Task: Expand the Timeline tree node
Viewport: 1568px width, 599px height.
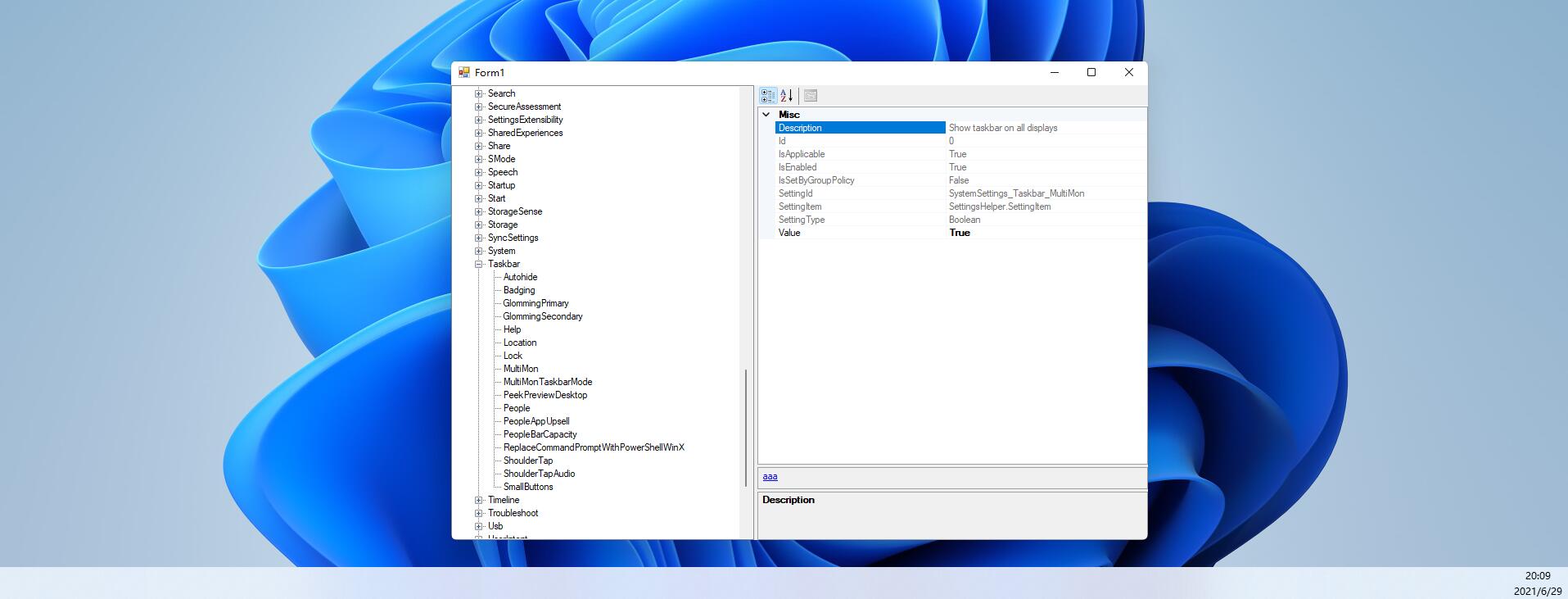Action: pyautogui.click(x=479, y=500)
